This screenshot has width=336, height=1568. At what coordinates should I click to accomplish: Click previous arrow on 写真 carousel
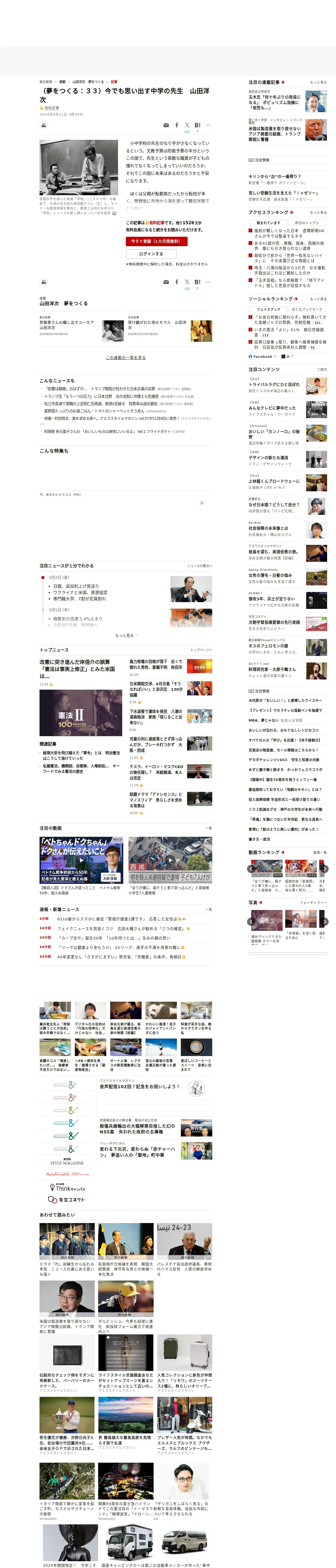click(251, 921)
